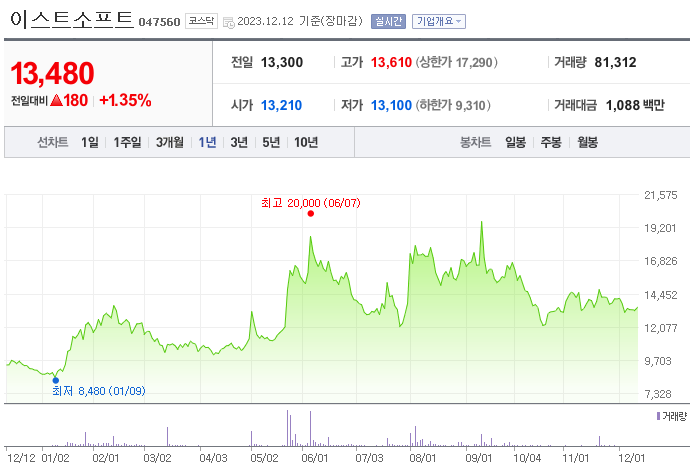
Task: Click the 2023.12.12 기준(장마감) date text
Action: pos(300,21)
